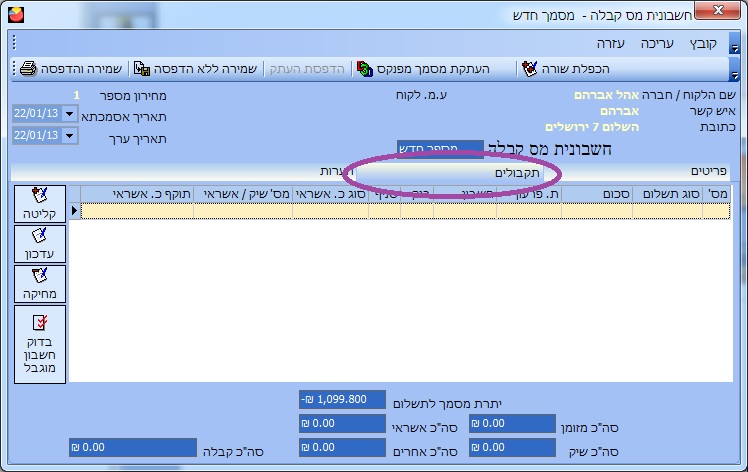Click the סה"כ מזומן total field

click(512, 423)
